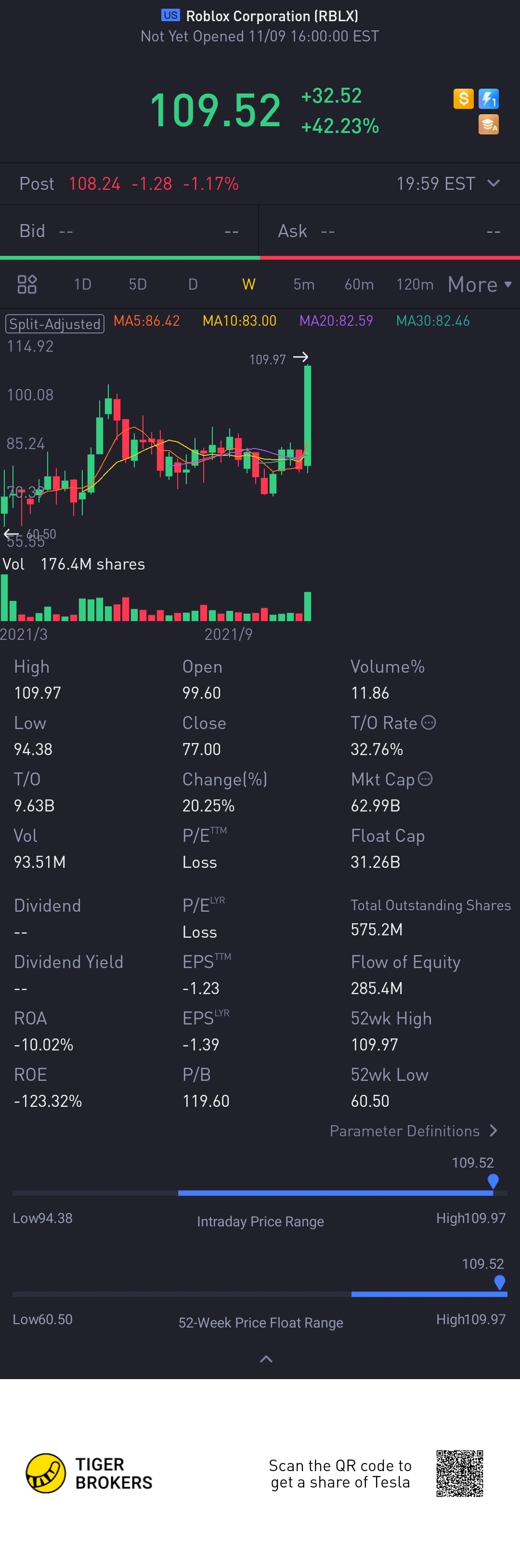
Task: Click the Tiger Brokers logo
Action: [88, 1473]
